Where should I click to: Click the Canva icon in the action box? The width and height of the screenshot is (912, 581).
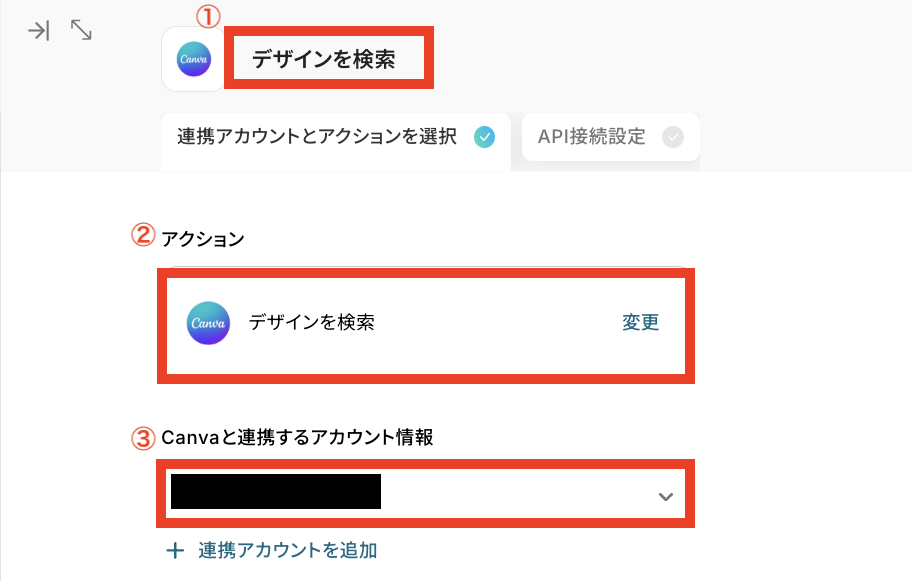click(208, 323)
